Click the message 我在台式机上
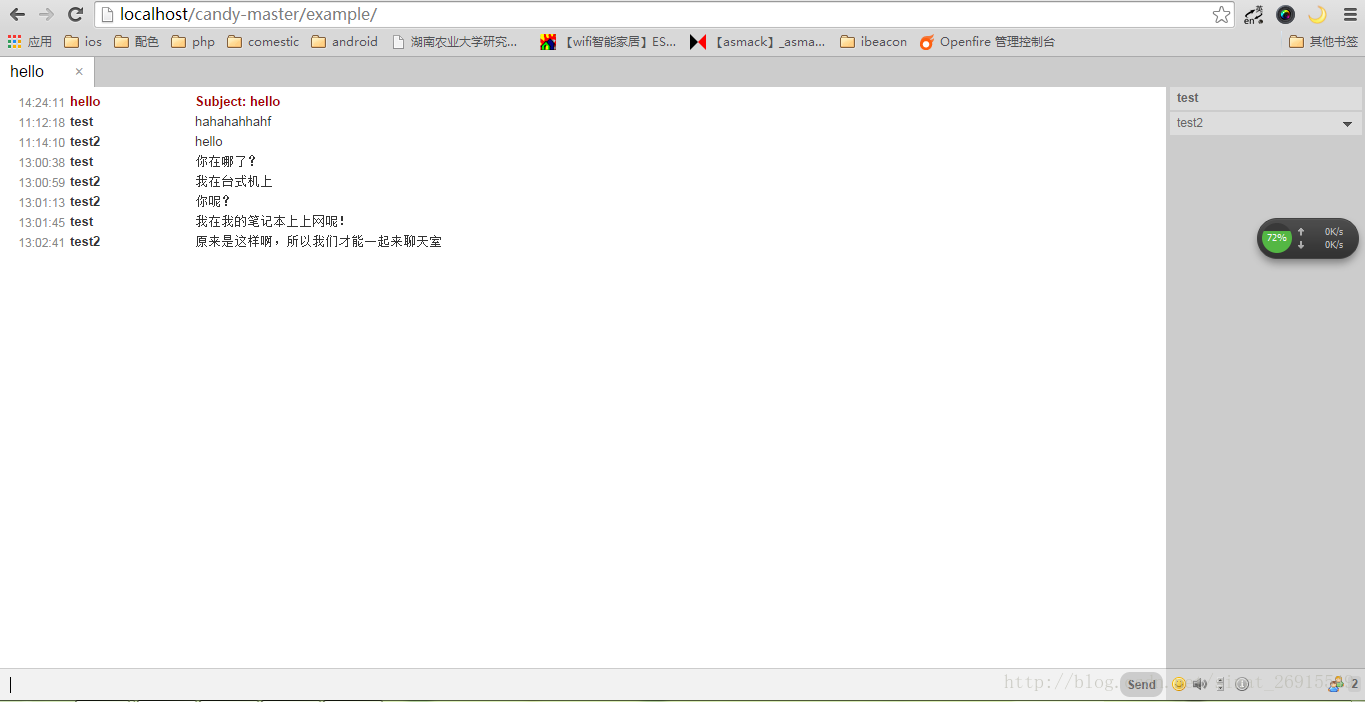The width and height of the screenshot is (1365, 702). tap(234, 182)
